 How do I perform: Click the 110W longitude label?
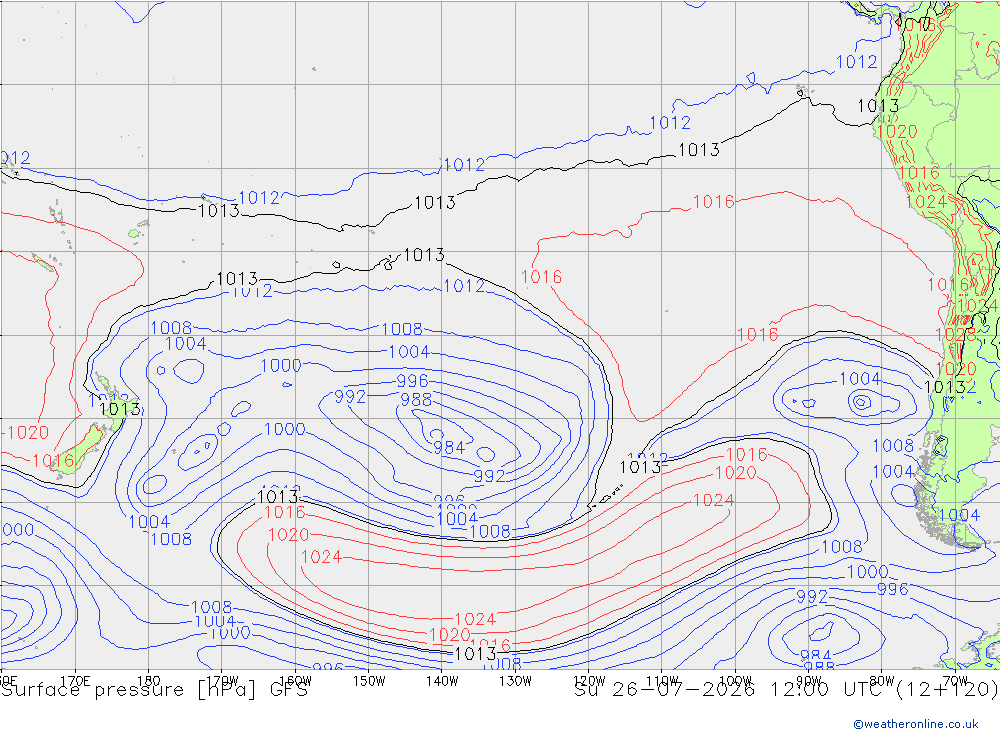pyautogui.click(x=663, y=681)
